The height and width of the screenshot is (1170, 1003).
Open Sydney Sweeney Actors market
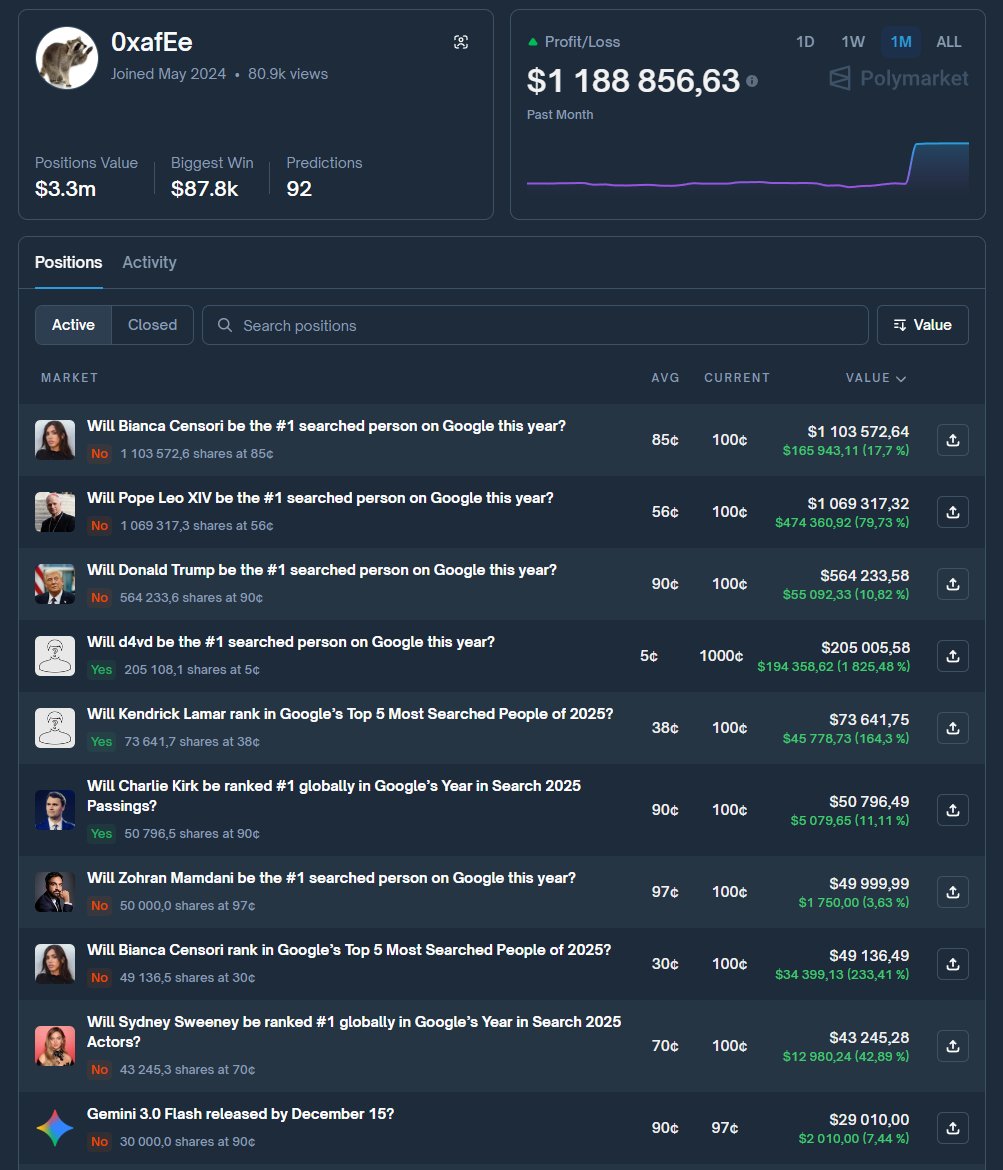[x=354, y=1032]
